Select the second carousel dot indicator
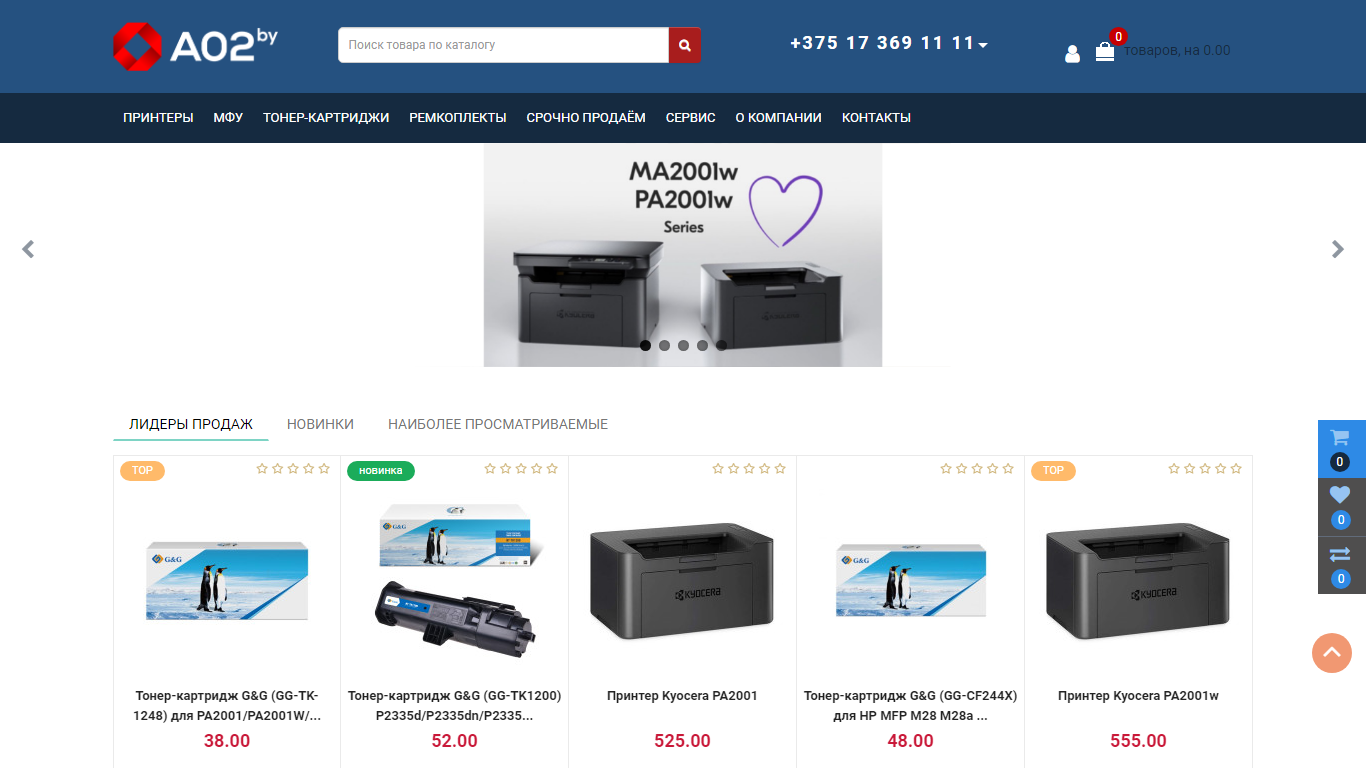1366x768 pixels. pyautogui.click(x=664, y=345)
